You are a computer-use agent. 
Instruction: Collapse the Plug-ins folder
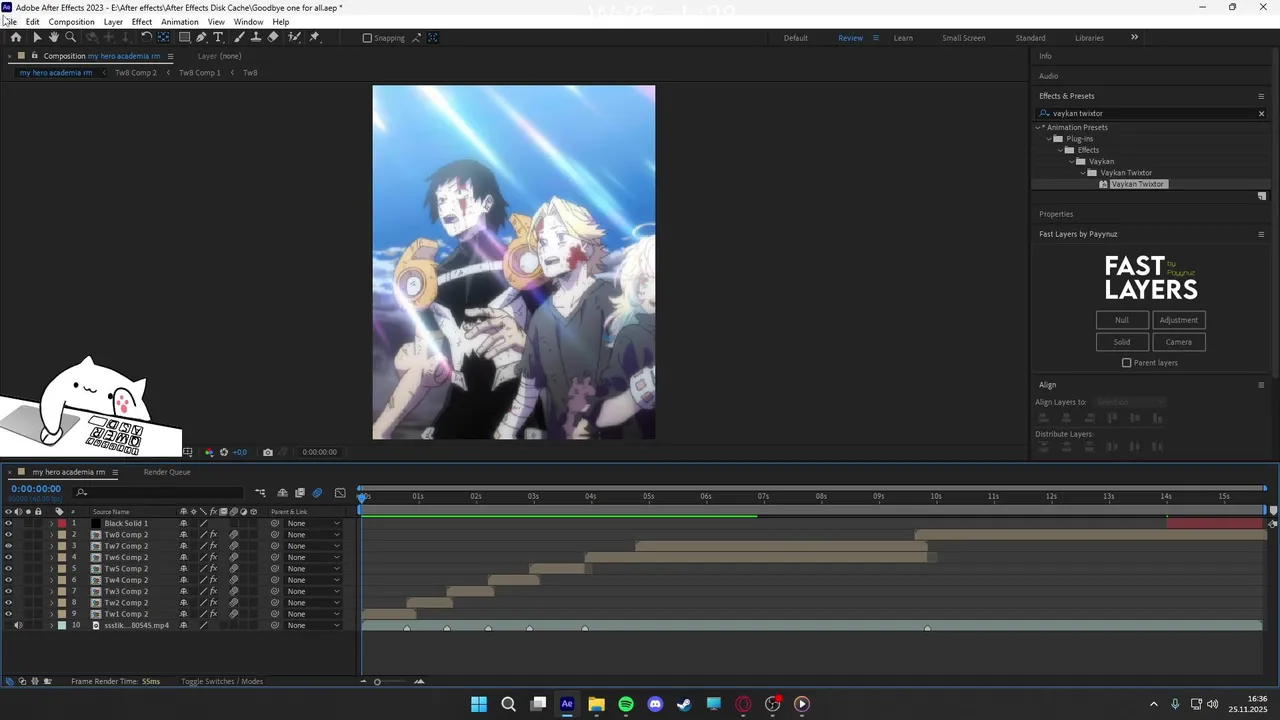tap(1049, 139)
